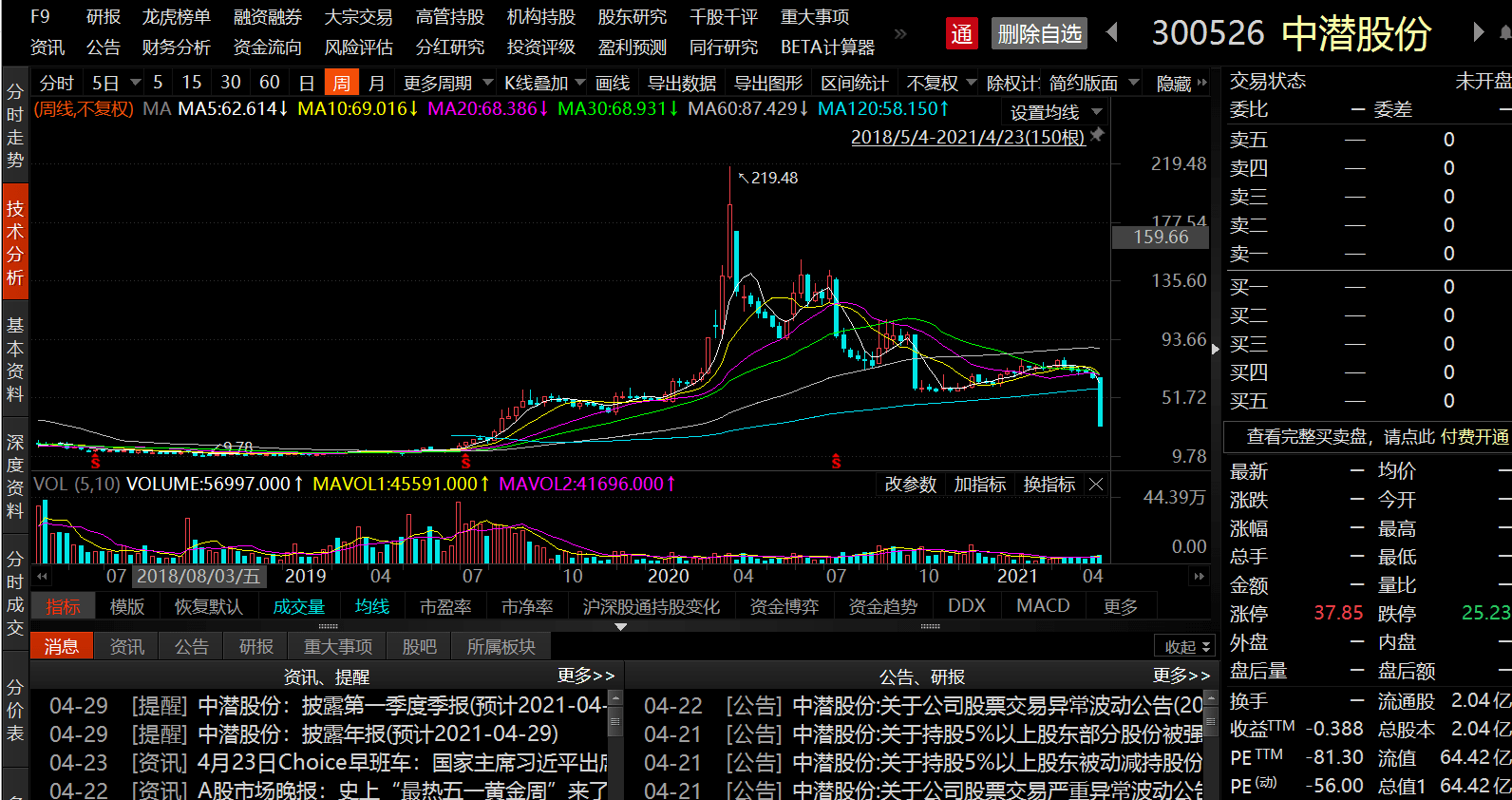Open the 财务分析 menu item

(x=176, y=47)
